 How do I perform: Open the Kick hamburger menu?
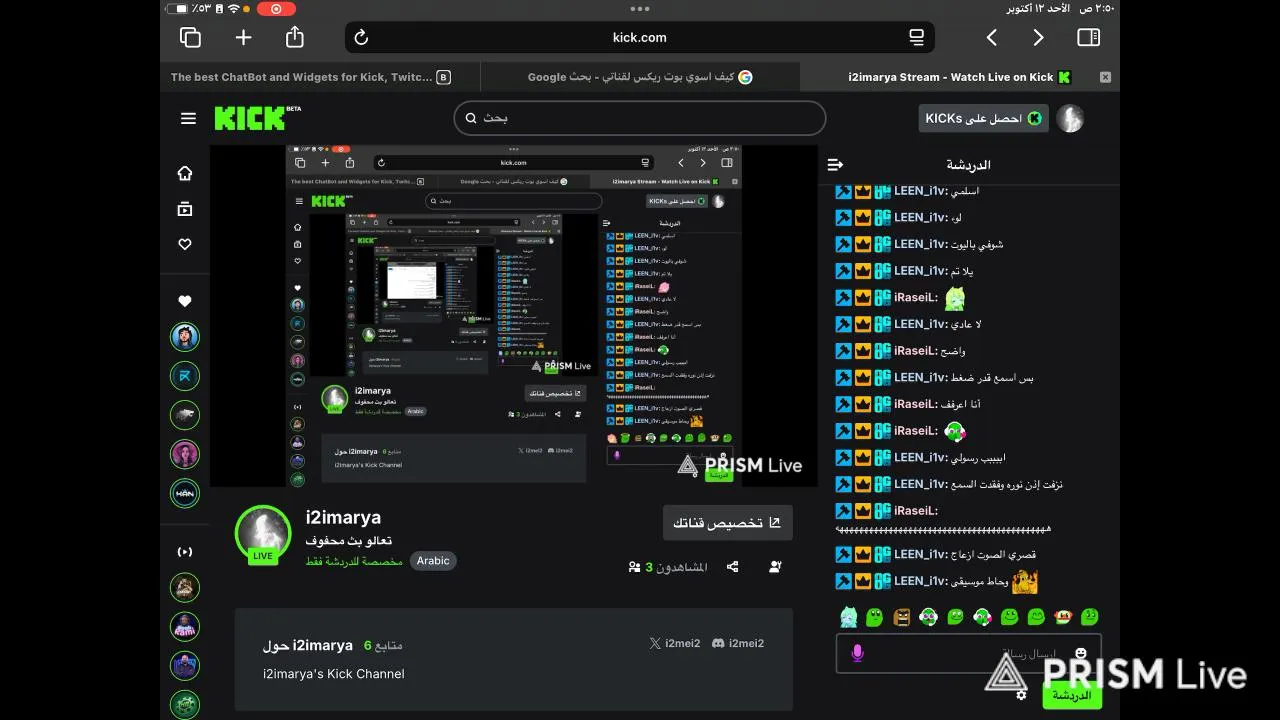point(188,118)
